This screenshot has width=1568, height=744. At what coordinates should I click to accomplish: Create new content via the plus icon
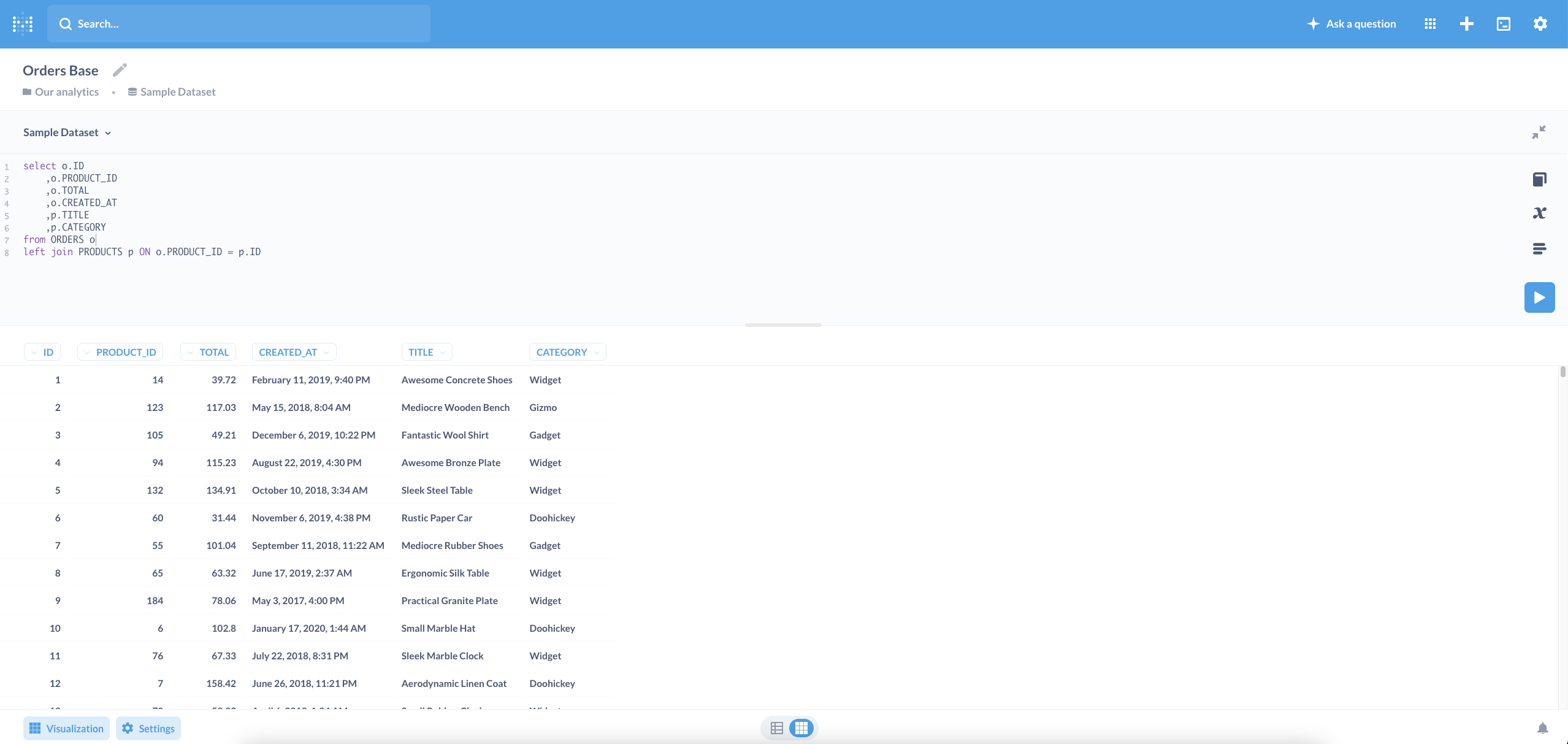click(x=1467, y=23)
